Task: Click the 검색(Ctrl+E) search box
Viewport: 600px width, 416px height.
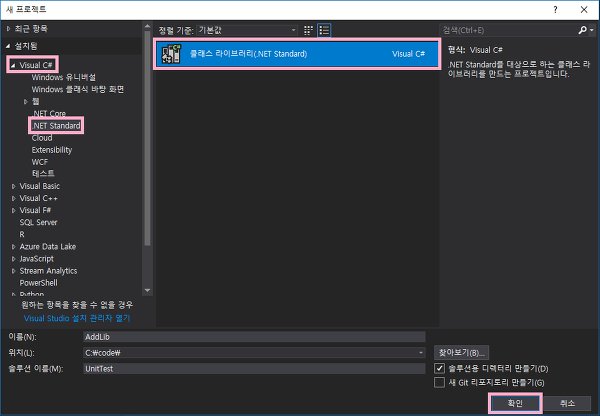Action: click(x=509, y=30)
